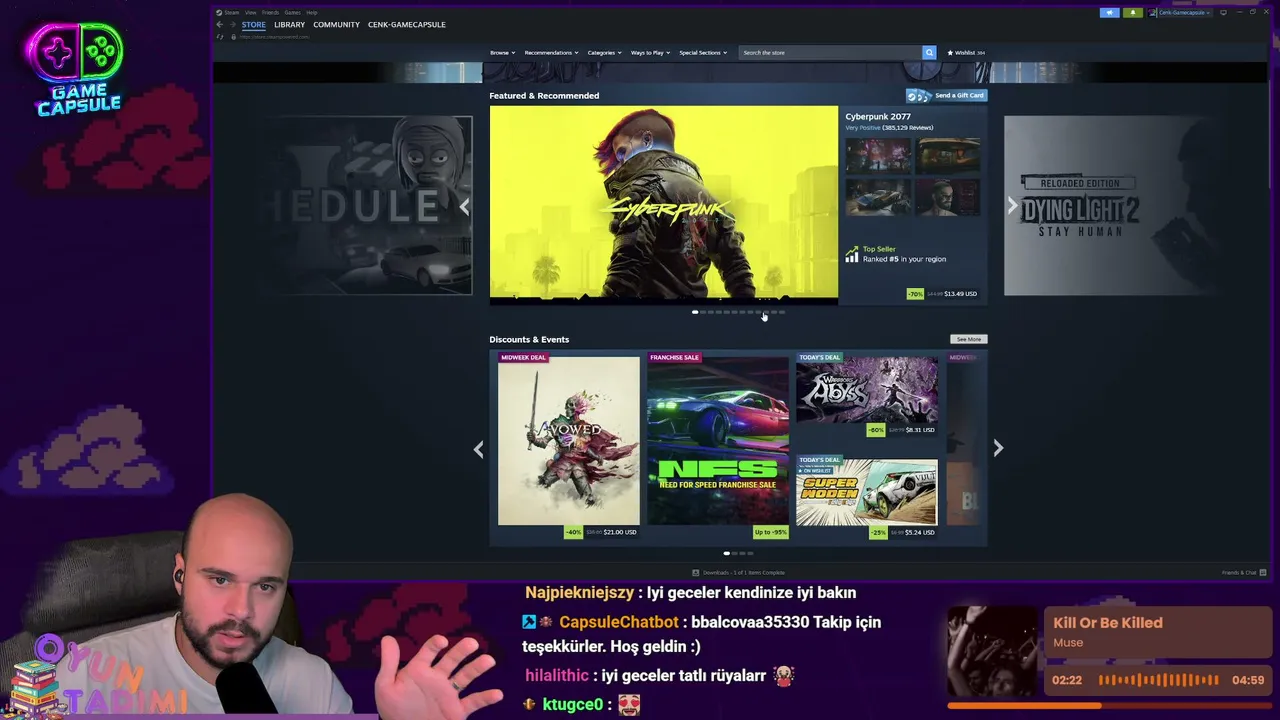This screenshot has width=1280, height=720.
Task: Open the View menu
Action: (251, 12)
